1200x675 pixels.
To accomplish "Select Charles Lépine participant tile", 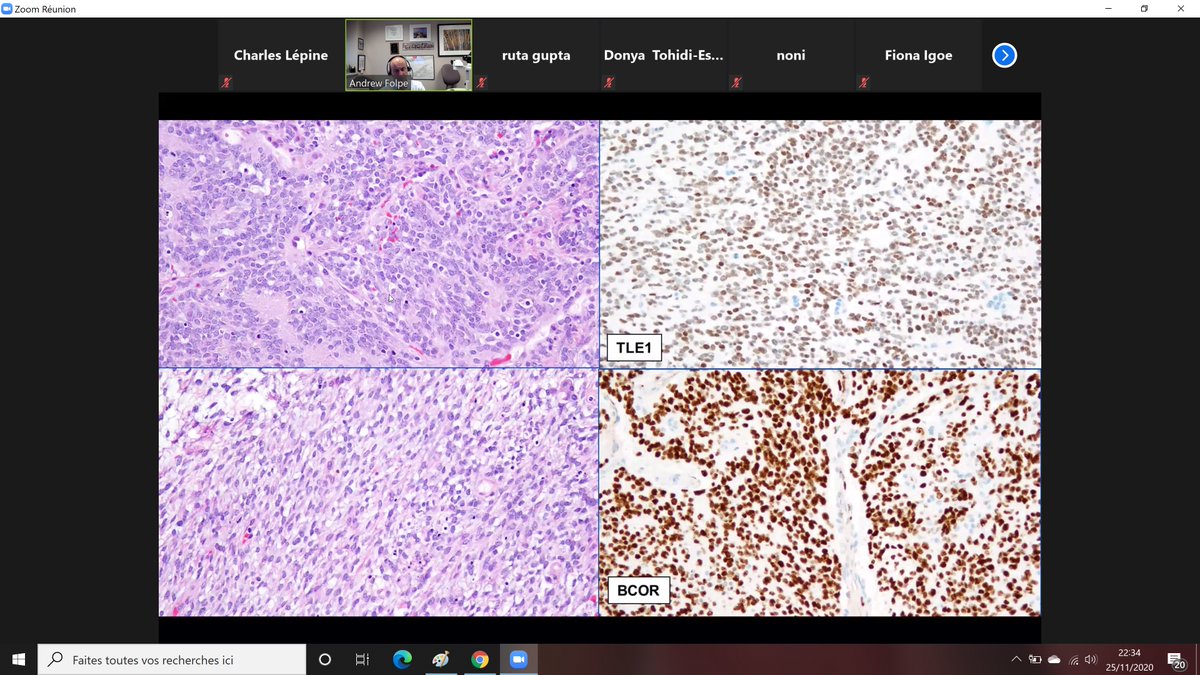I will tap(281, 55).
